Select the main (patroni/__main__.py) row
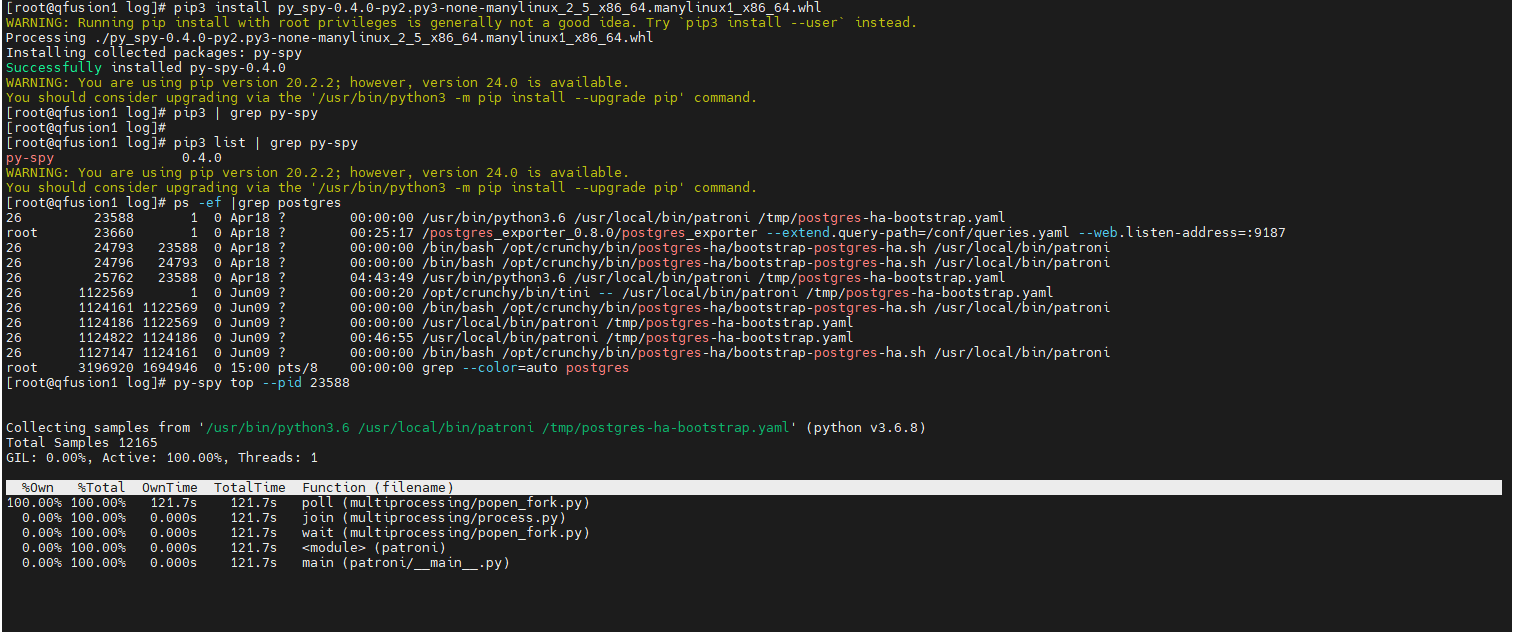Viewport: 1513px width, 632px height. (x=400, y=562)
